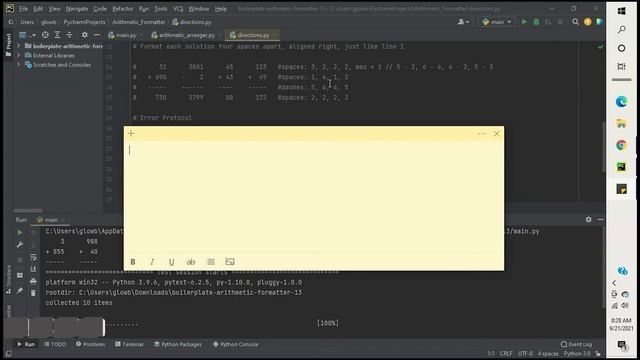
Task: Expand External Libraries in project tree
Action: pyautogui.click(x=18, y=55)
